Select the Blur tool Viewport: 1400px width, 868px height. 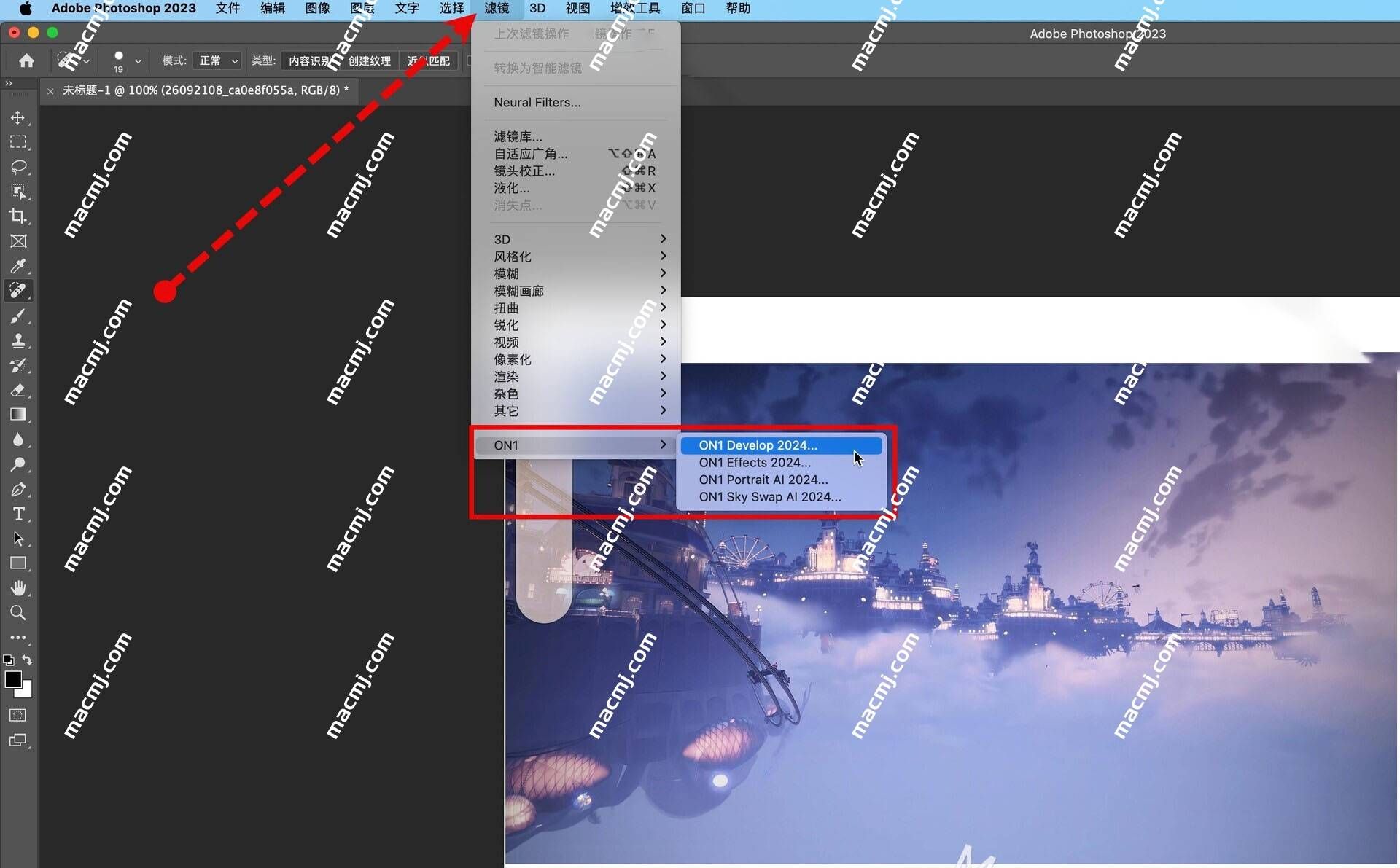18,439
